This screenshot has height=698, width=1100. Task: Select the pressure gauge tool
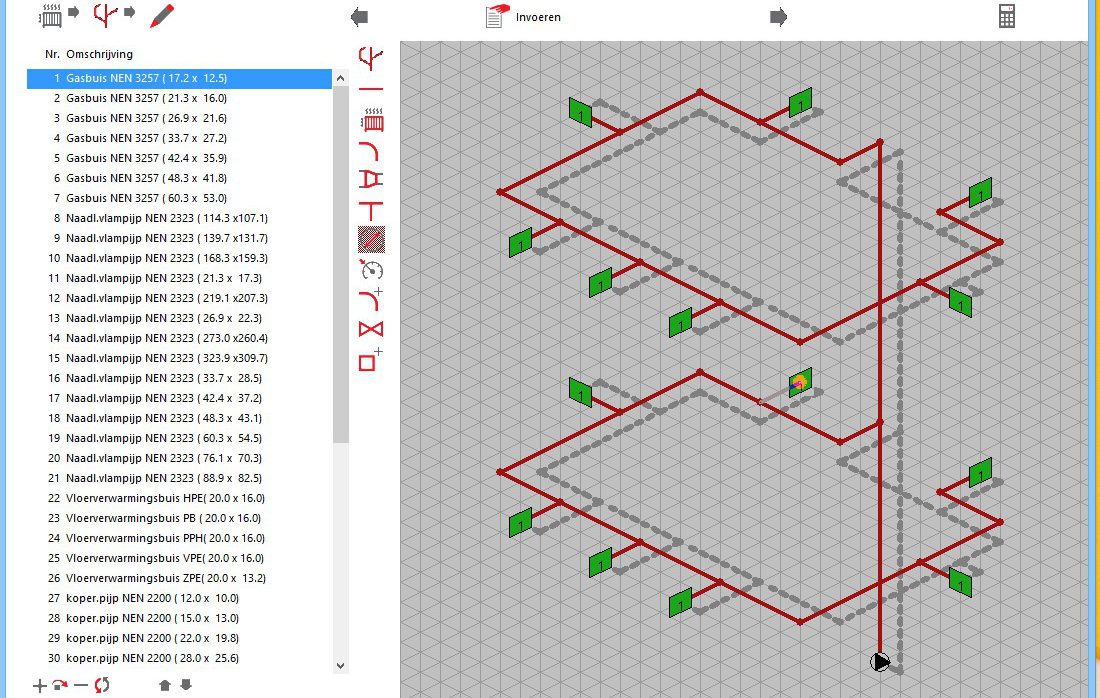[x=372, y=269]
